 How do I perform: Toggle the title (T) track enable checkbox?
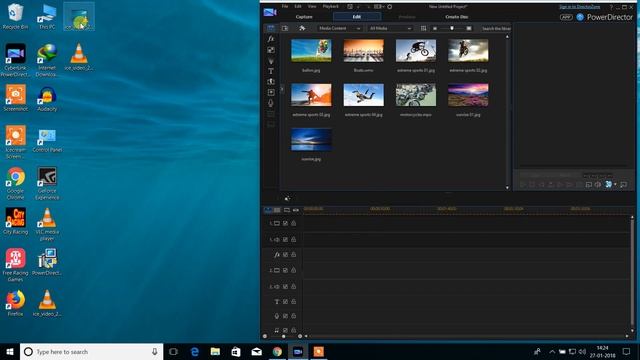tap(285, 302)
